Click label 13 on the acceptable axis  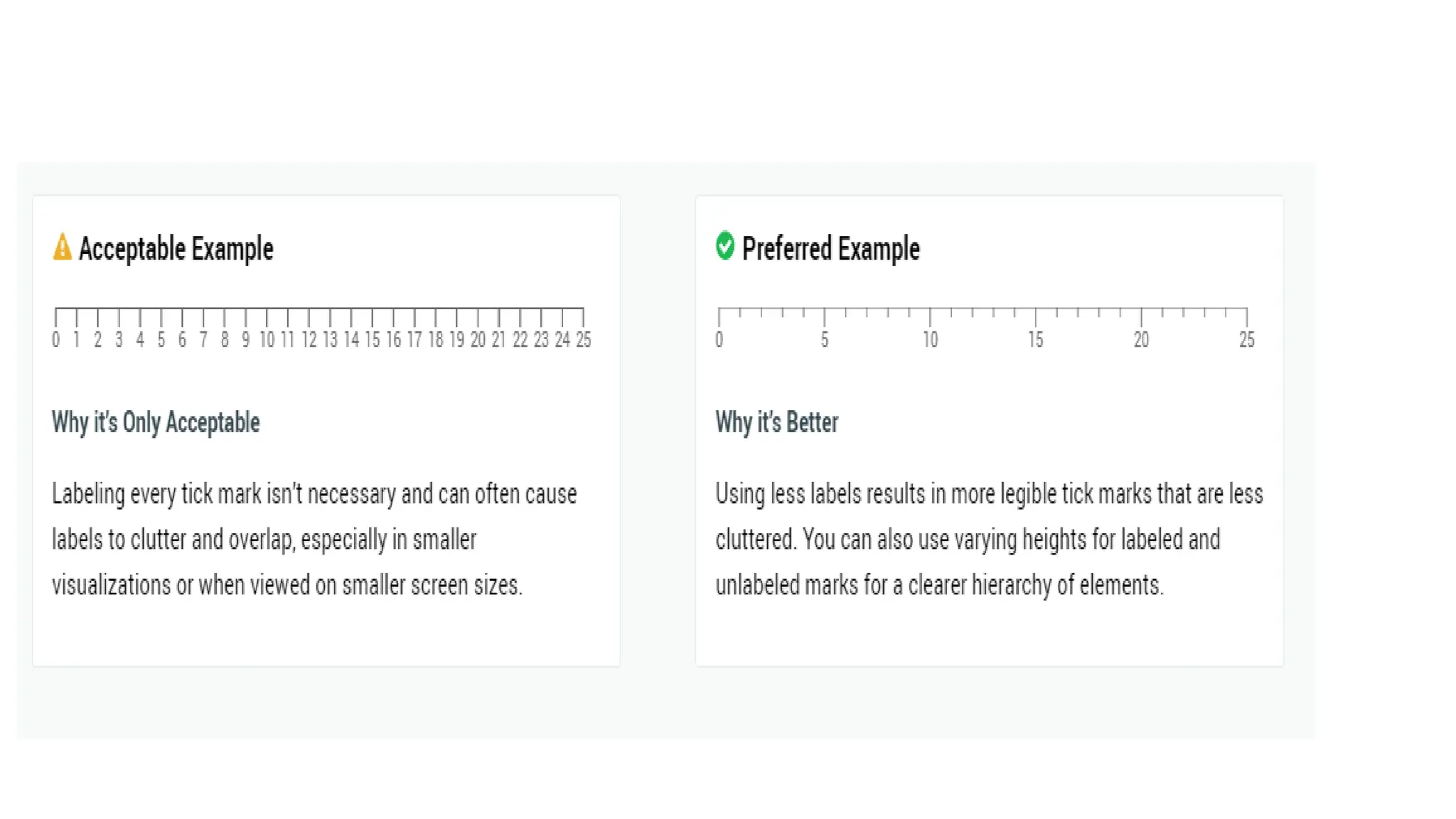(x=330, y=340)
